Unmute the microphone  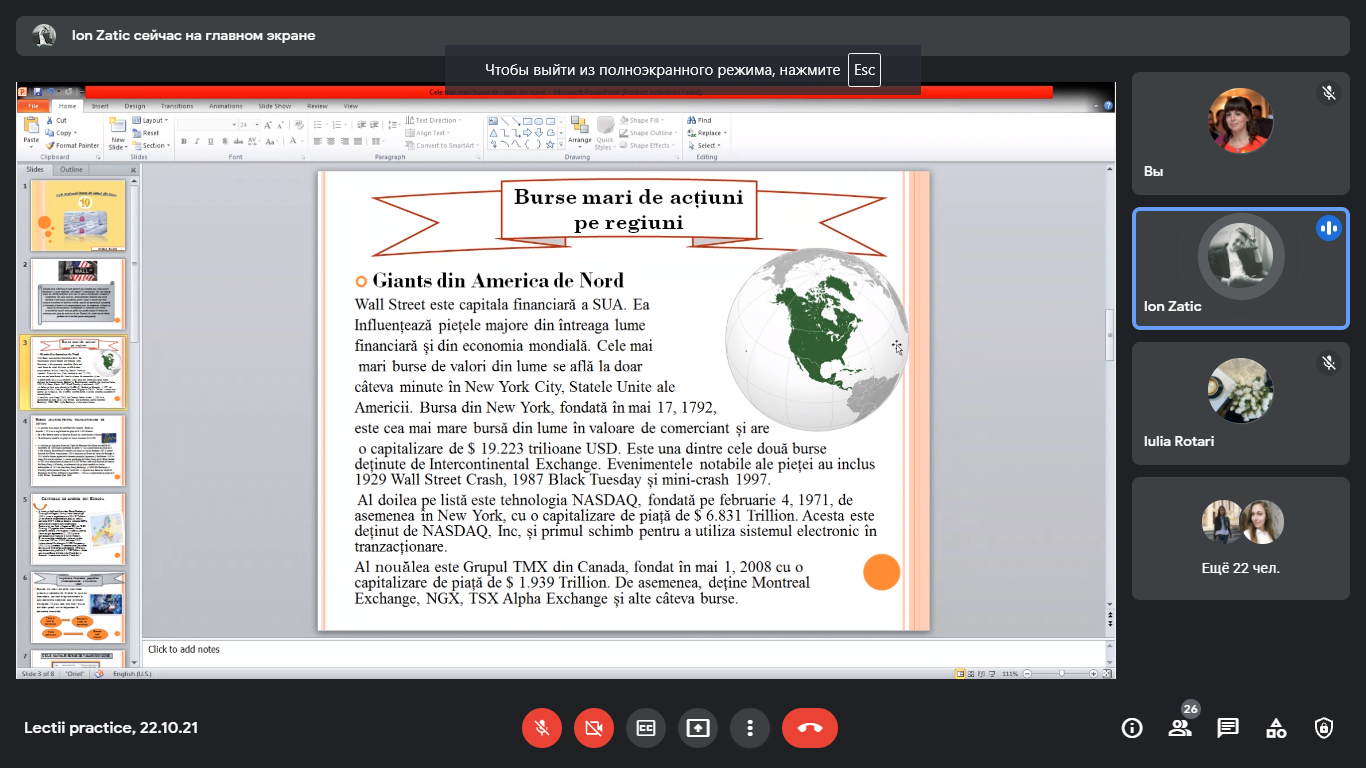(542, 728)
